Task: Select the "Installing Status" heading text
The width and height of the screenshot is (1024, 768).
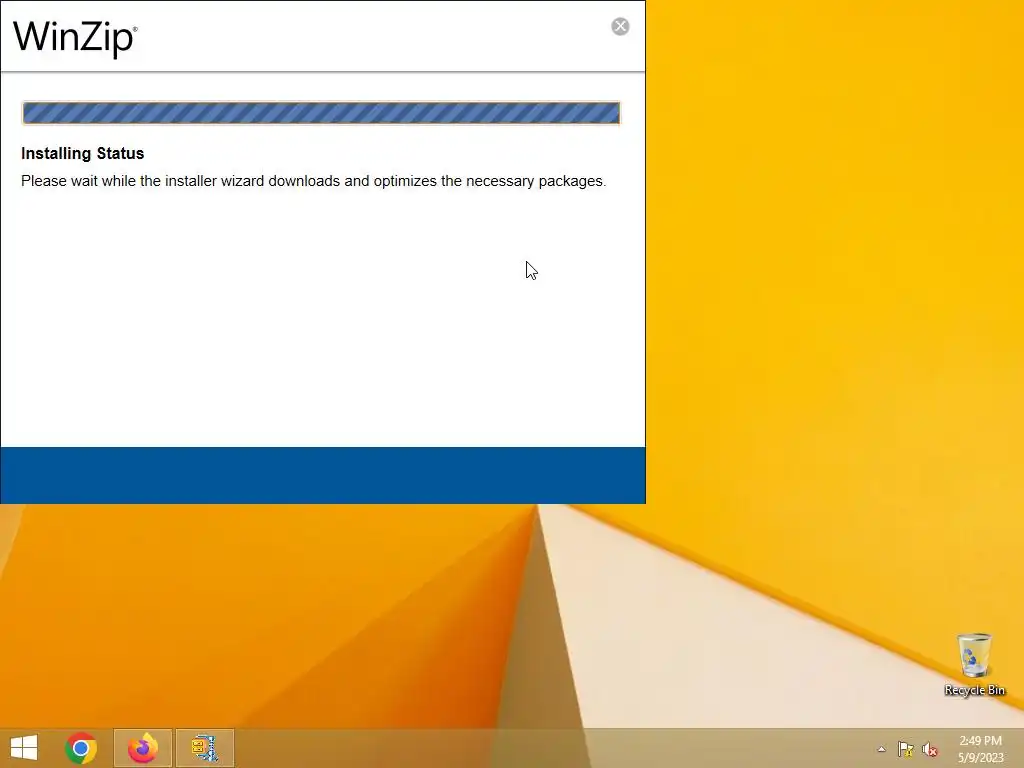Action: click(x=82, y=153)
